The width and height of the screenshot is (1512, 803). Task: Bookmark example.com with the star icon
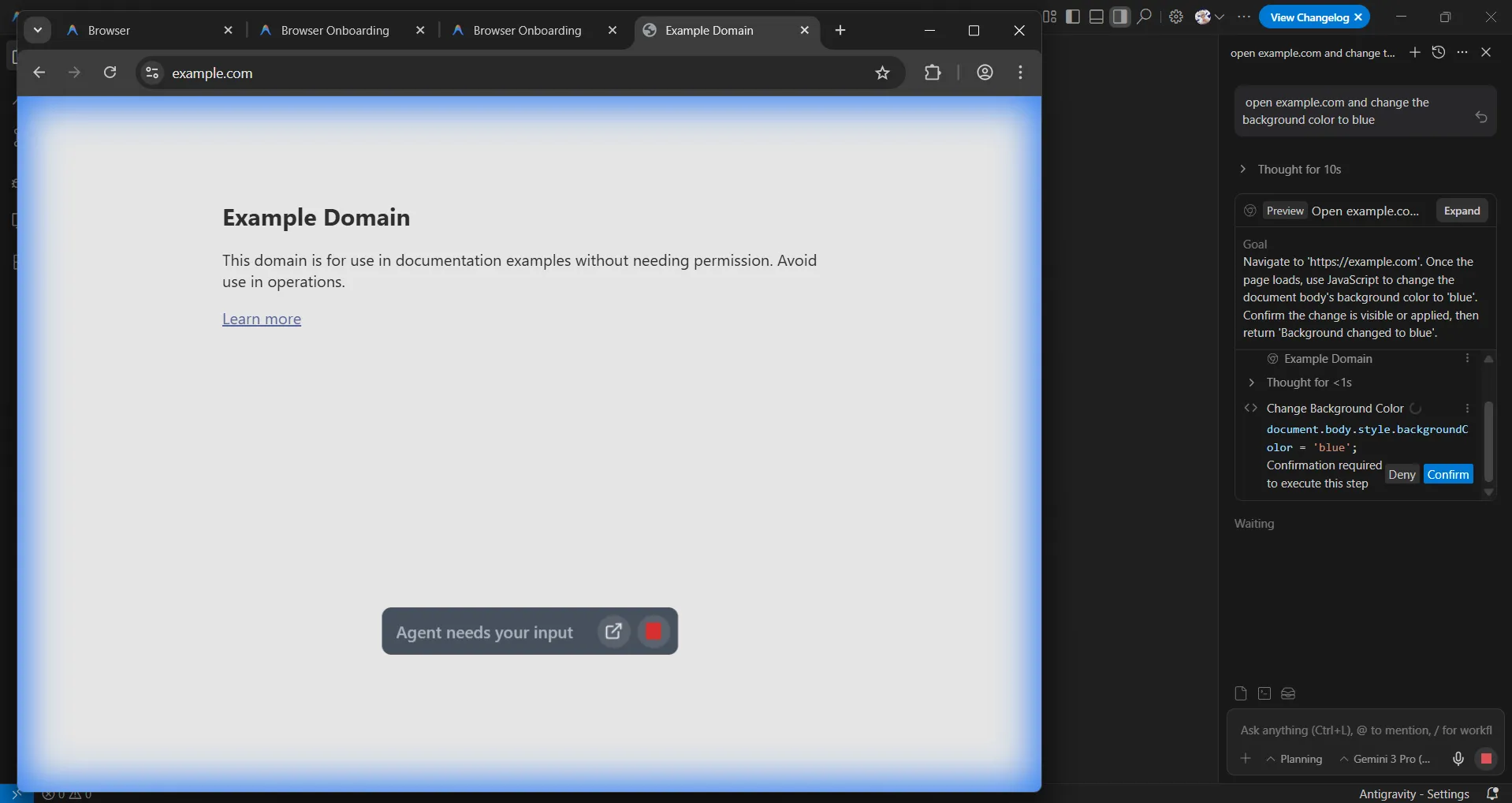(882, 73)
